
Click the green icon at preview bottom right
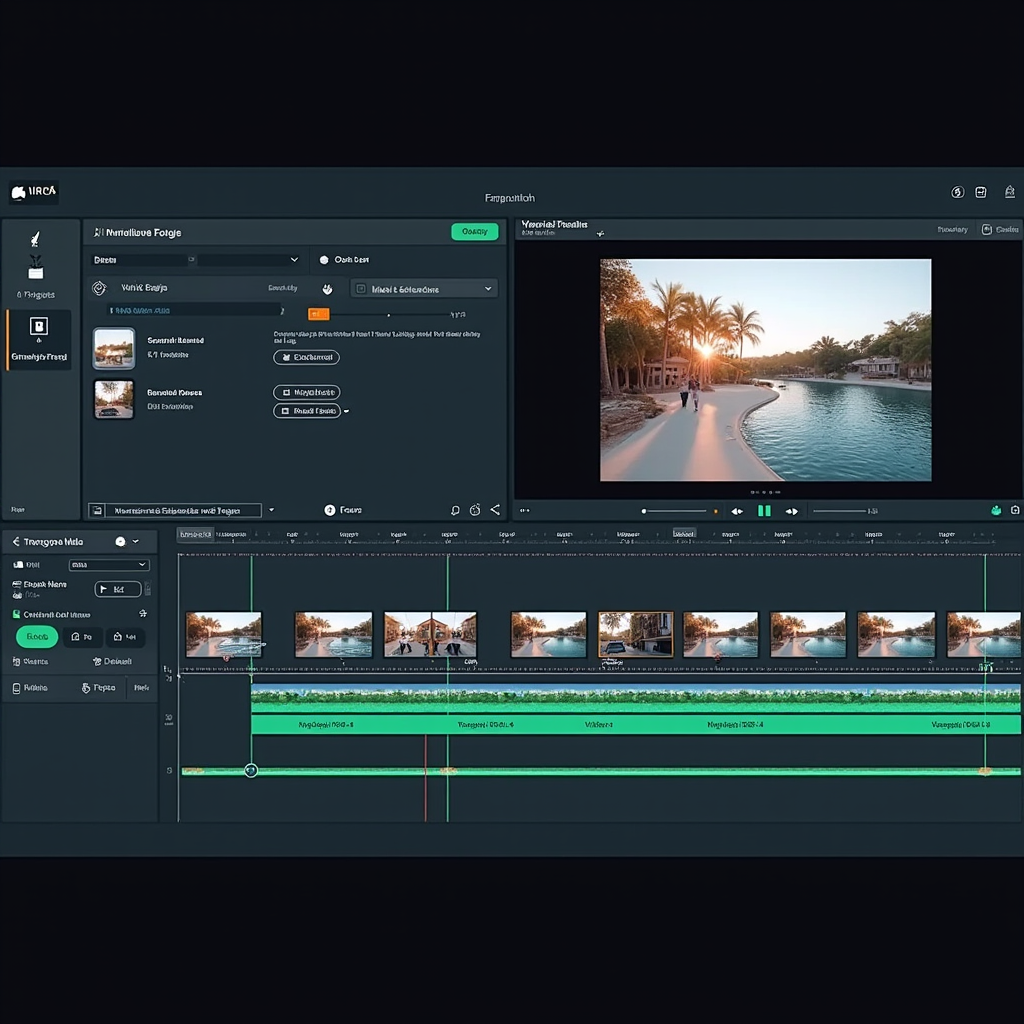996,510
